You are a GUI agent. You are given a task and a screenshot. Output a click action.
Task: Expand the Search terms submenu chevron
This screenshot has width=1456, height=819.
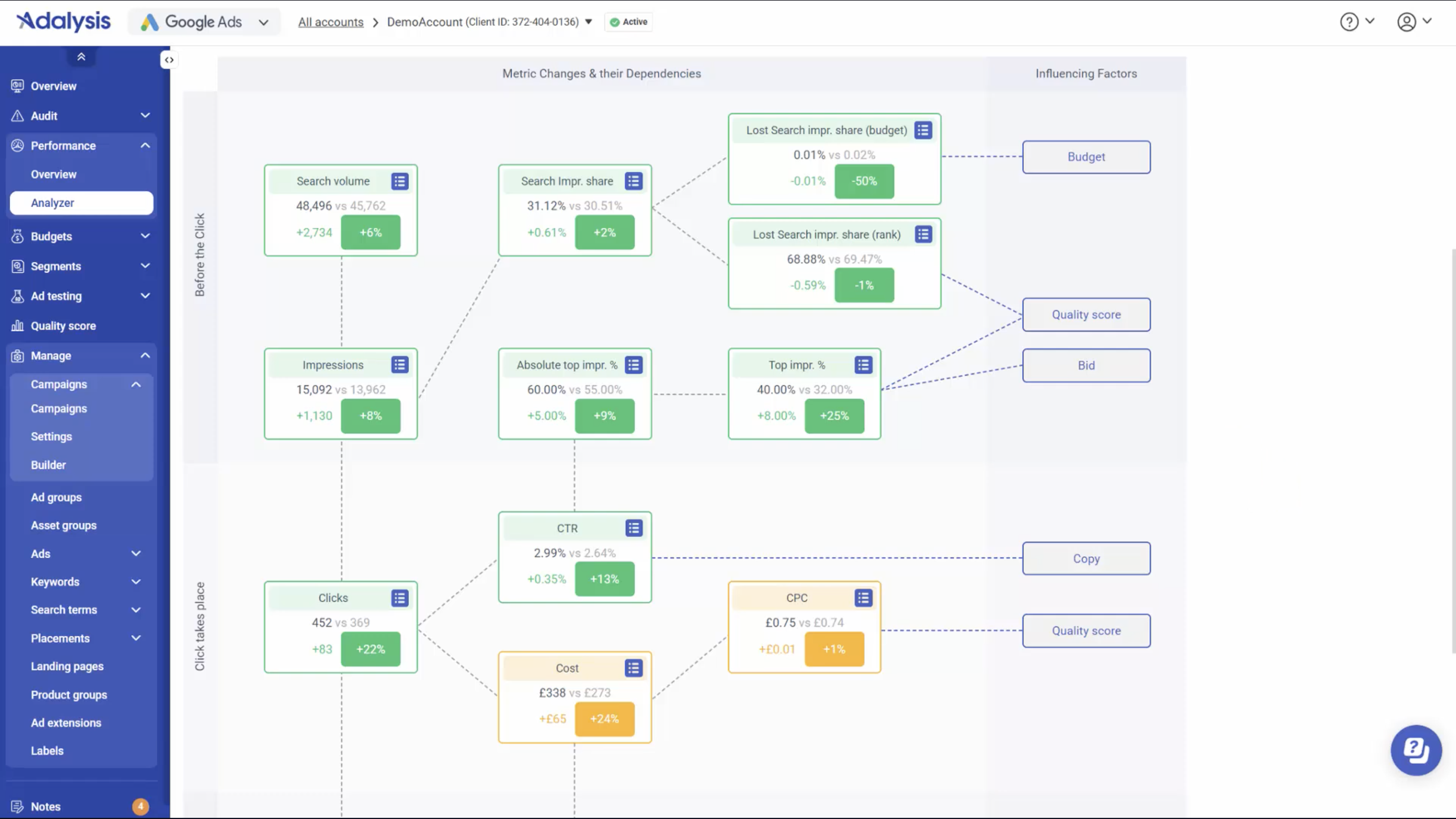[x=136, y=610]
